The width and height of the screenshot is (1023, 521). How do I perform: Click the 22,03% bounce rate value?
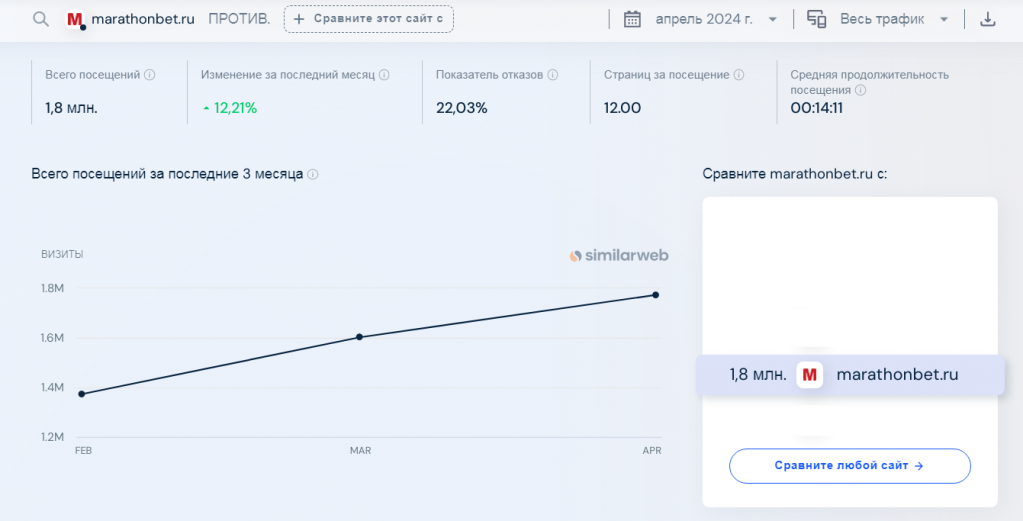(461, 108)
